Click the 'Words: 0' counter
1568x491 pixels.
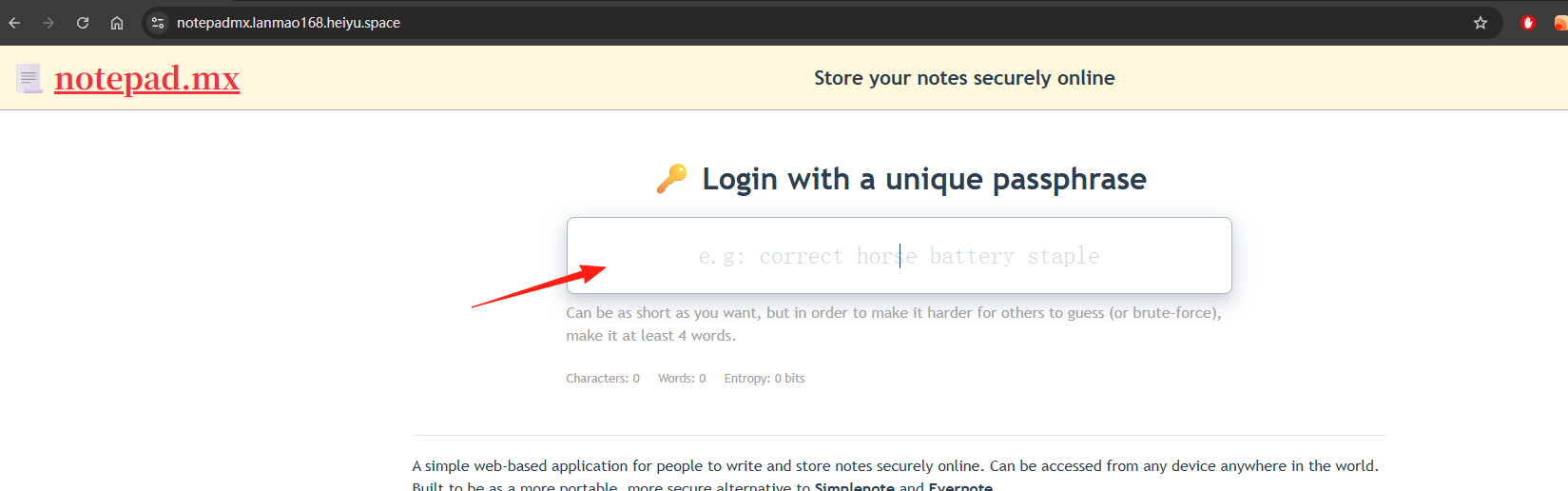tap(682, 378)
